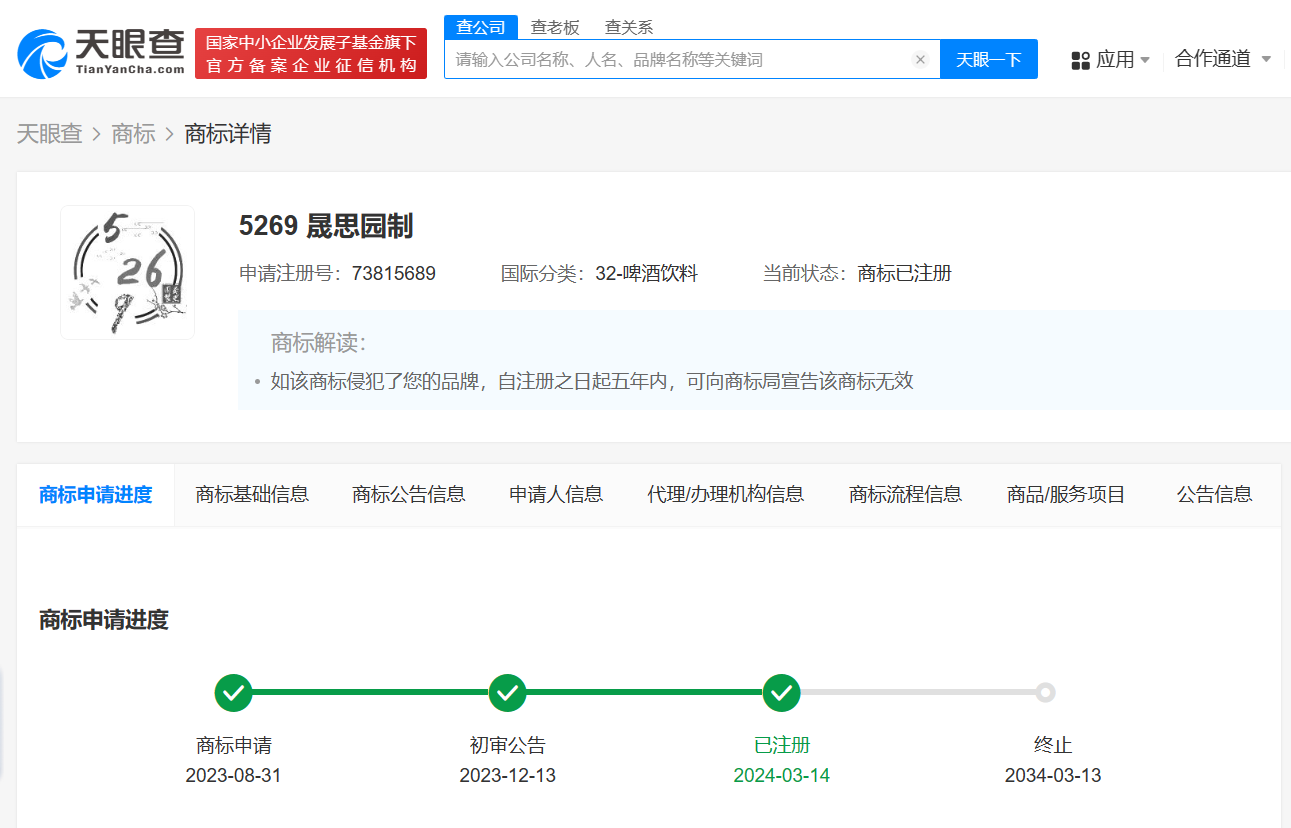Click the 5269 trademark image thumbnail

click(127, 271)
